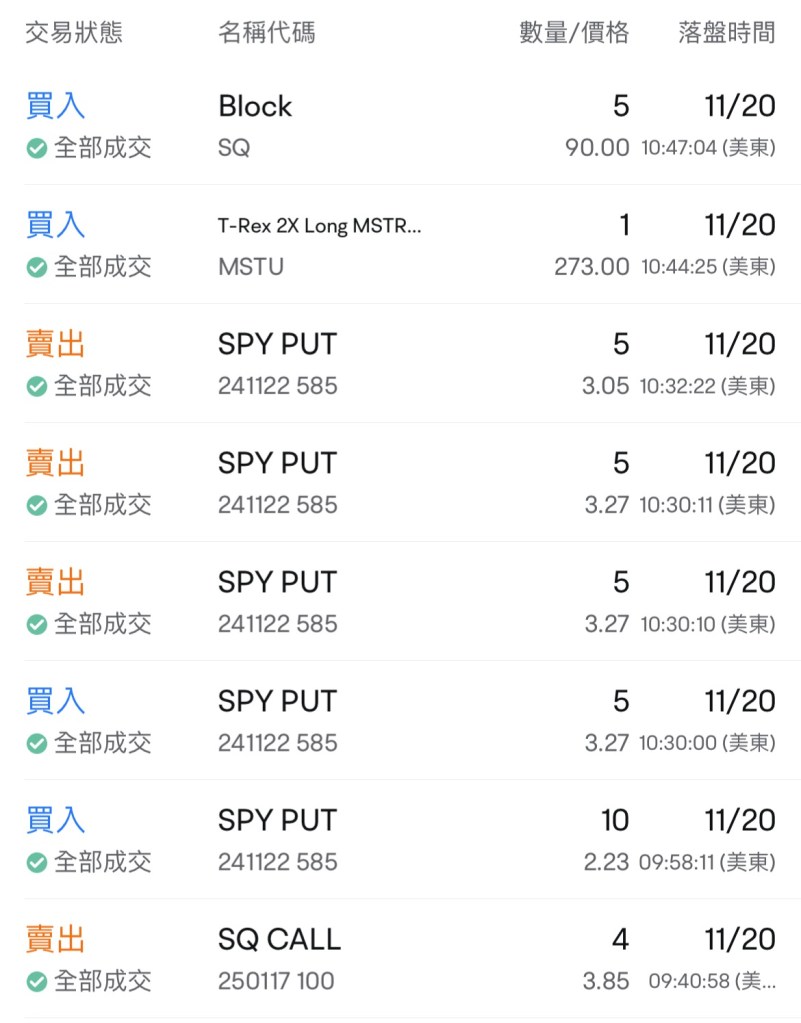Click the check icon for the 10:30:00 SPY PUT buy
801x1023 pixels.
37,744
